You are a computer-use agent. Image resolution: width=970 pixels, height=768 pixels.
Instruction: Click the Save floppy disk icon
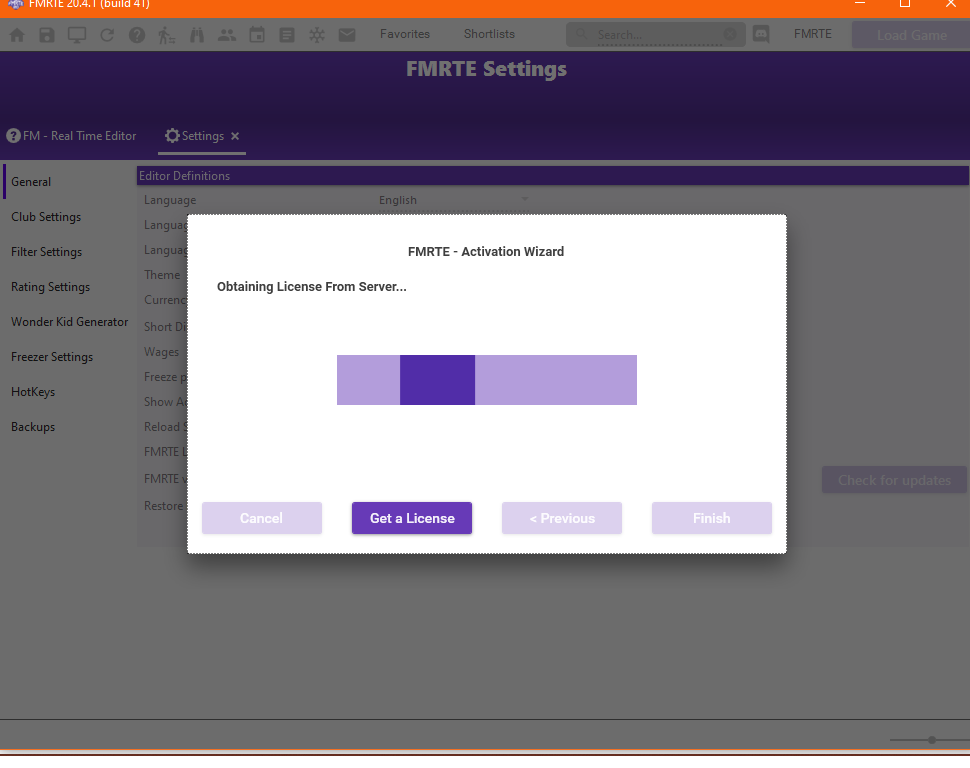47,35
